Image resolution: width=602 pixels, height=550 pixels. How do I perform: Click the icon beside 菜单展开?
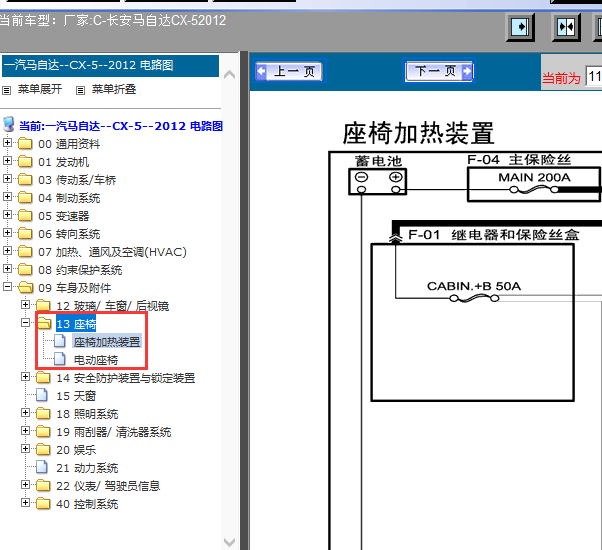pos(7,91)
